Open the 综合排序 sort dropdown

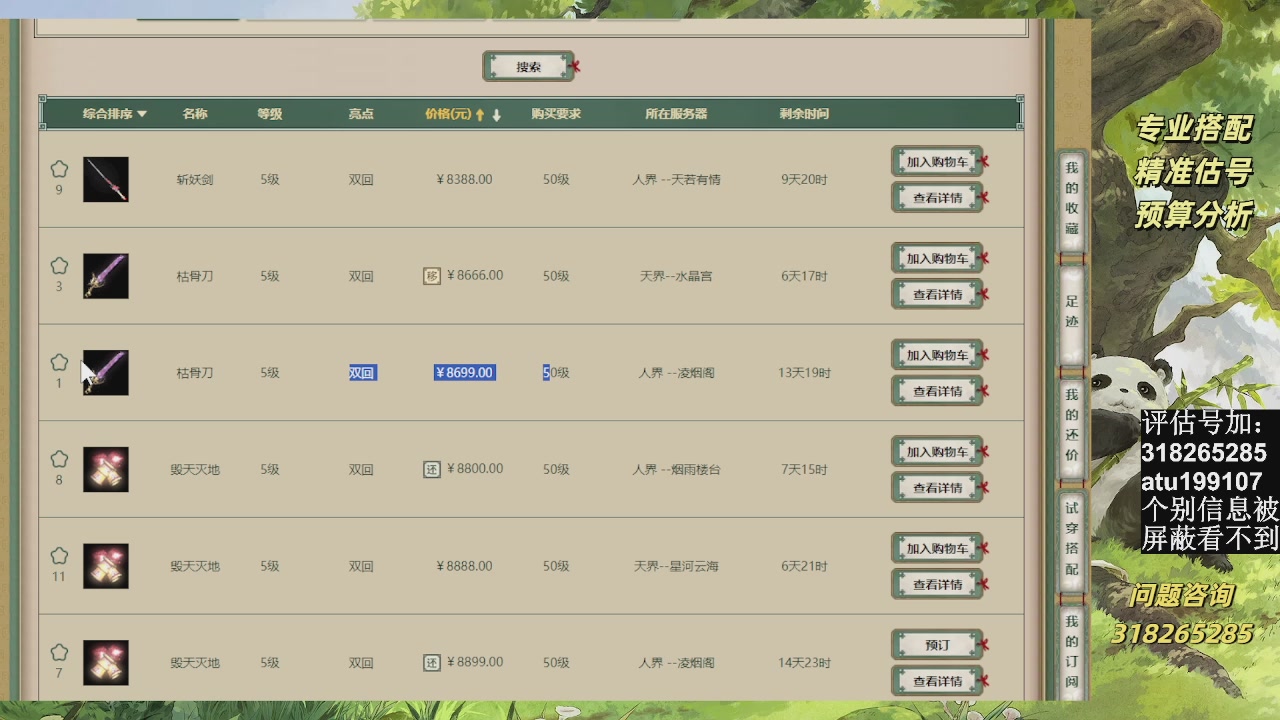(115, 114)
